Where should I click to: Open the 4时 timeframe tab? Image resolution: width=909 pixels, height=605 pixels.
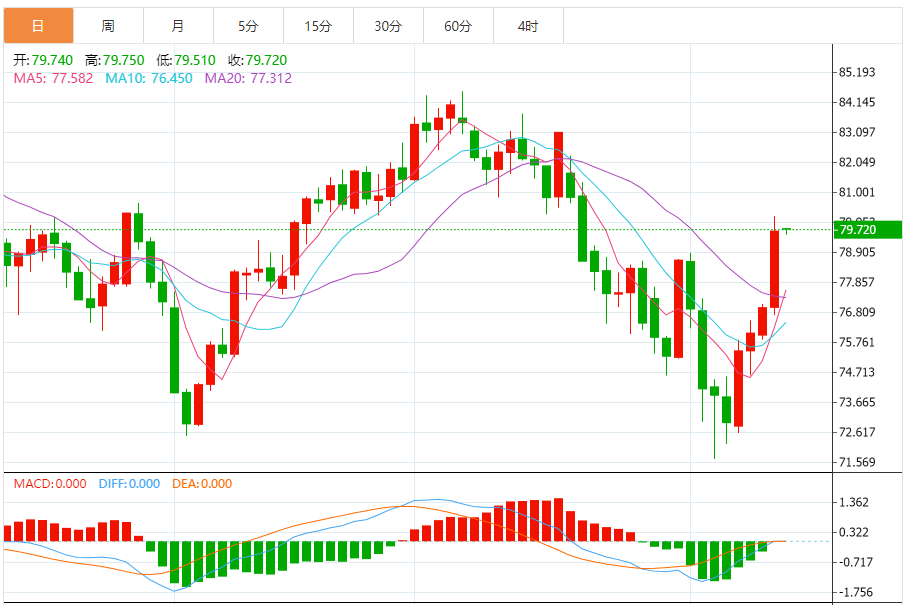(528, 25)
